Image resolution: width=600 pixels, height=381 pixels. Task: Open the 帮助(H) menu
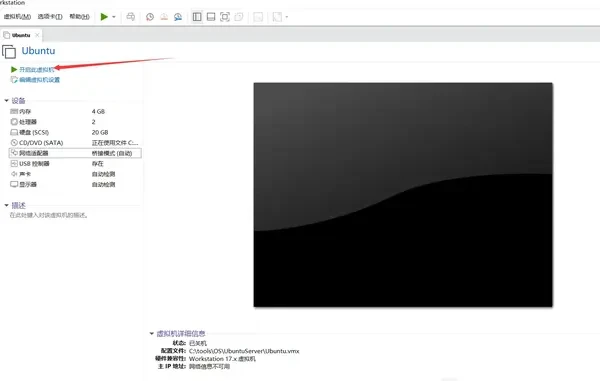[80, 16]
